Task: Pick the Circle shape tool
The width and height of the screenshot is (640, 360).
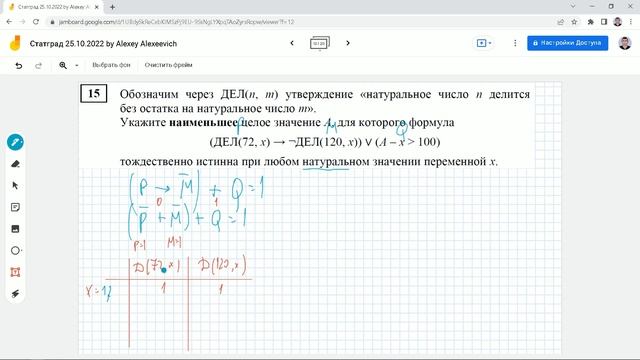Action: tap(15, 251)
